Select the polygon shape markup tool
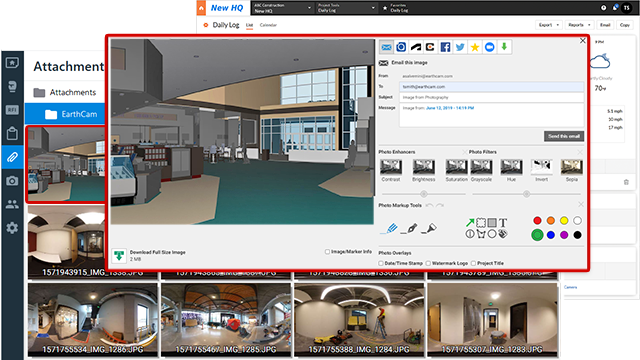The image size is (640, 360). (481, 234)
